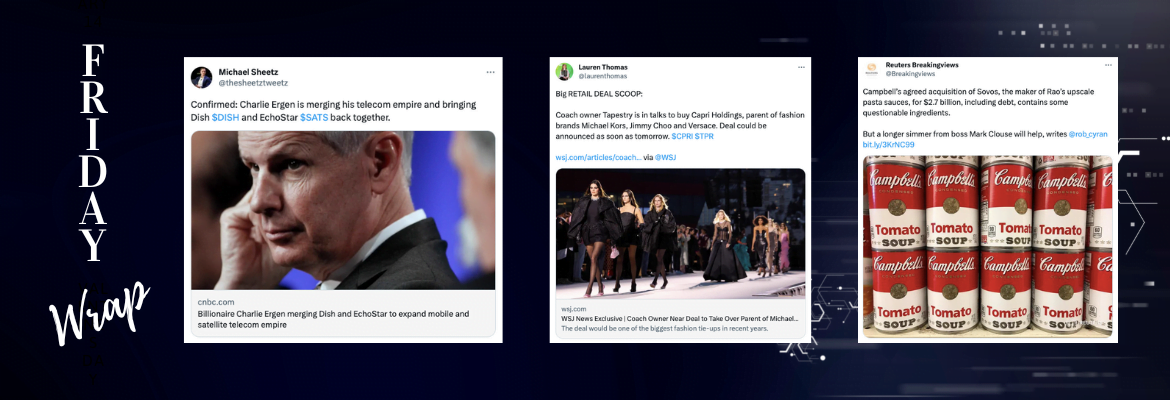Click Michael Sheetz's profile avatar
The height and width of the screenshot is (400, 1170).
coord(201,77)
